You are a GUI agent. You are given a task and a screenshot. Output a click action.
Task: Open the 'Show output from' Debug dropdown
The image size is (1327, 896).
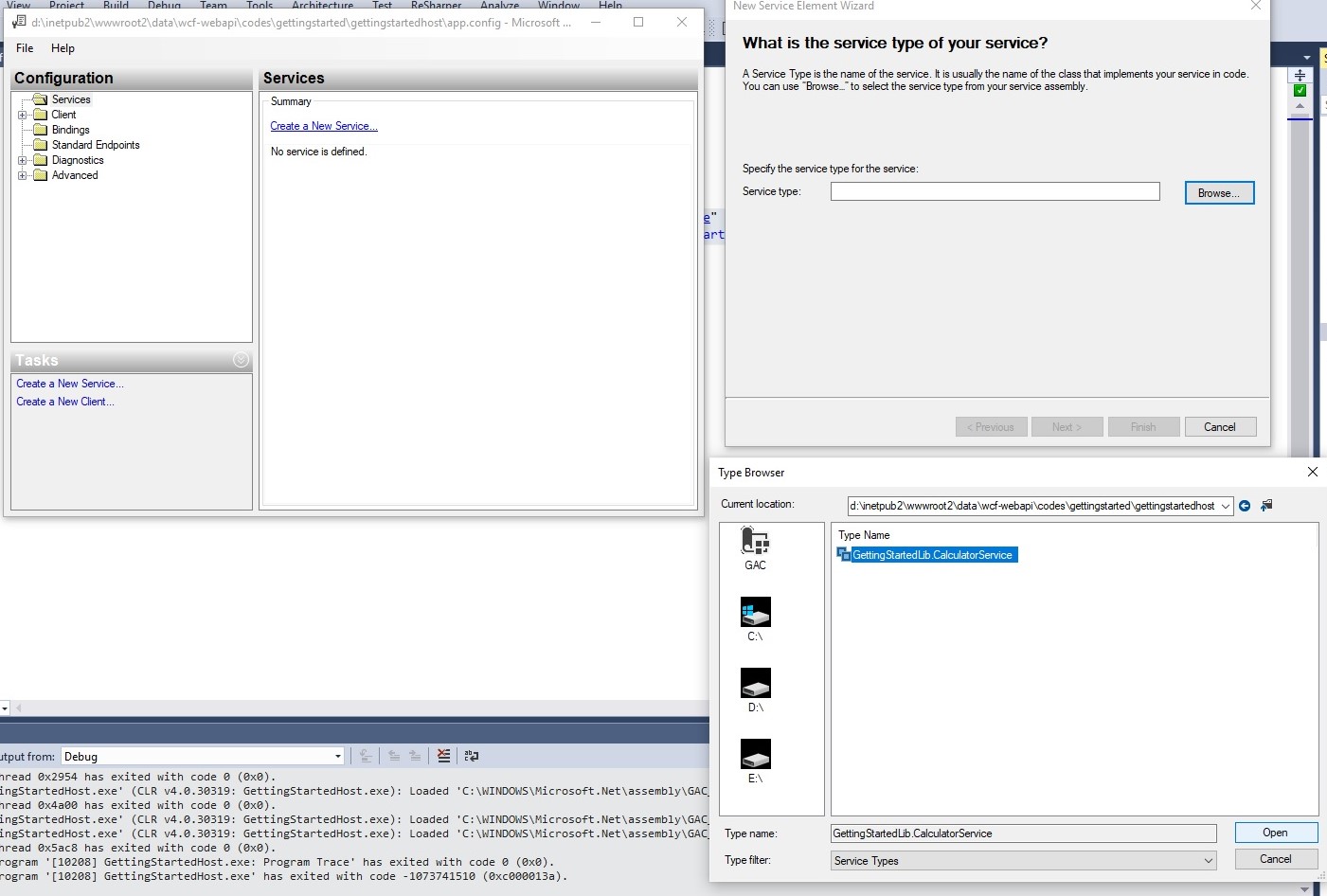[337, 756]
